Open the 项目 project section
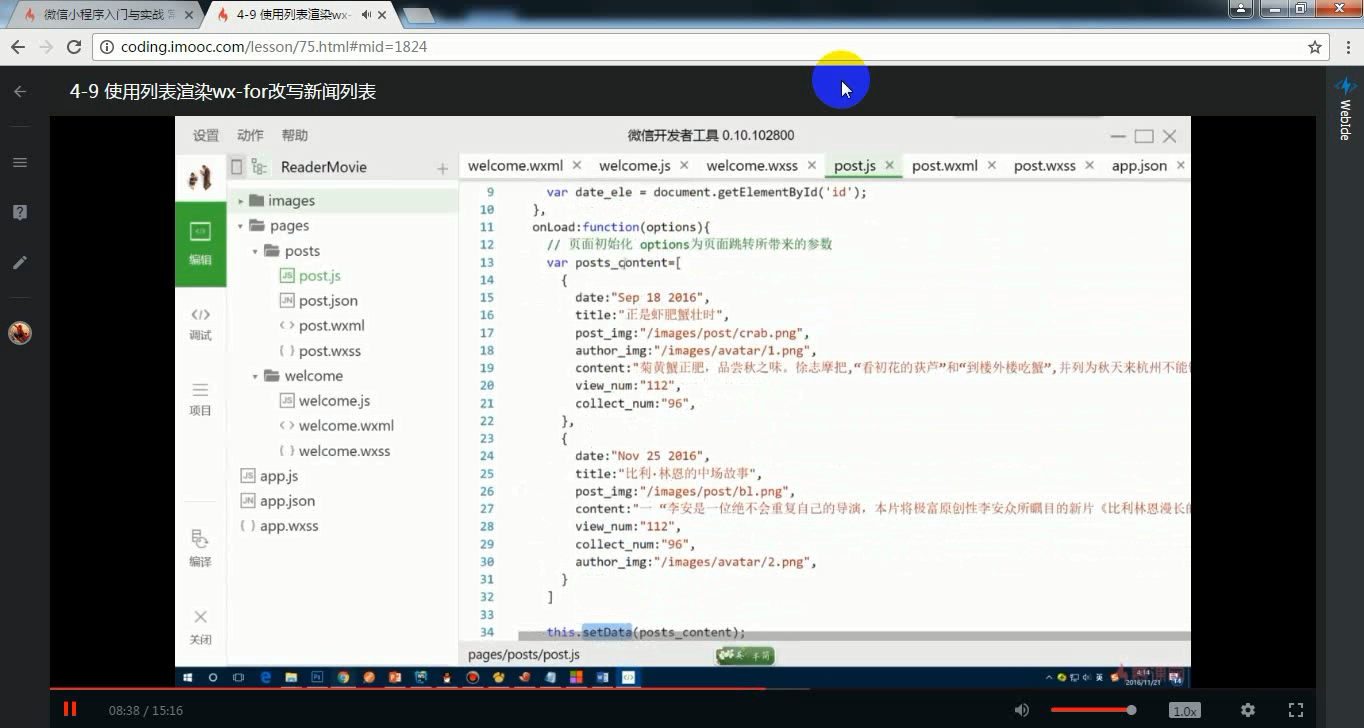 coord(200,398)
